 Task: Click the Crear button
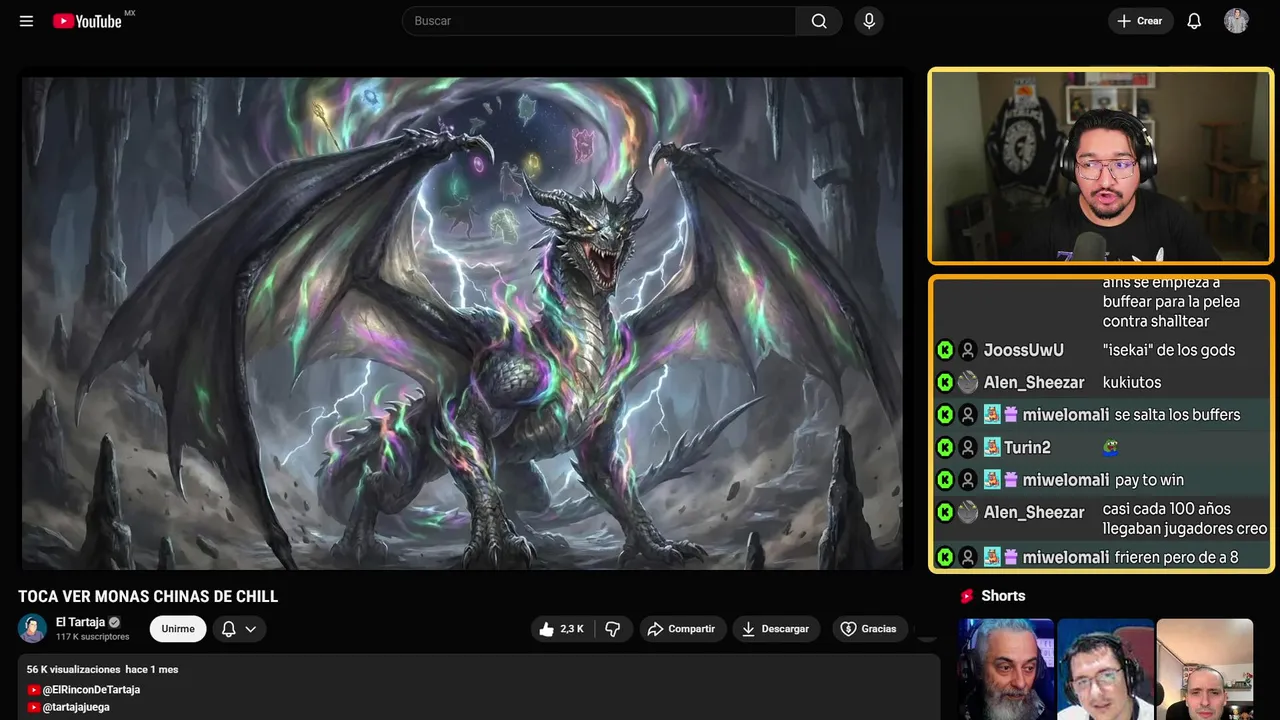click(x=1140, y=21)
